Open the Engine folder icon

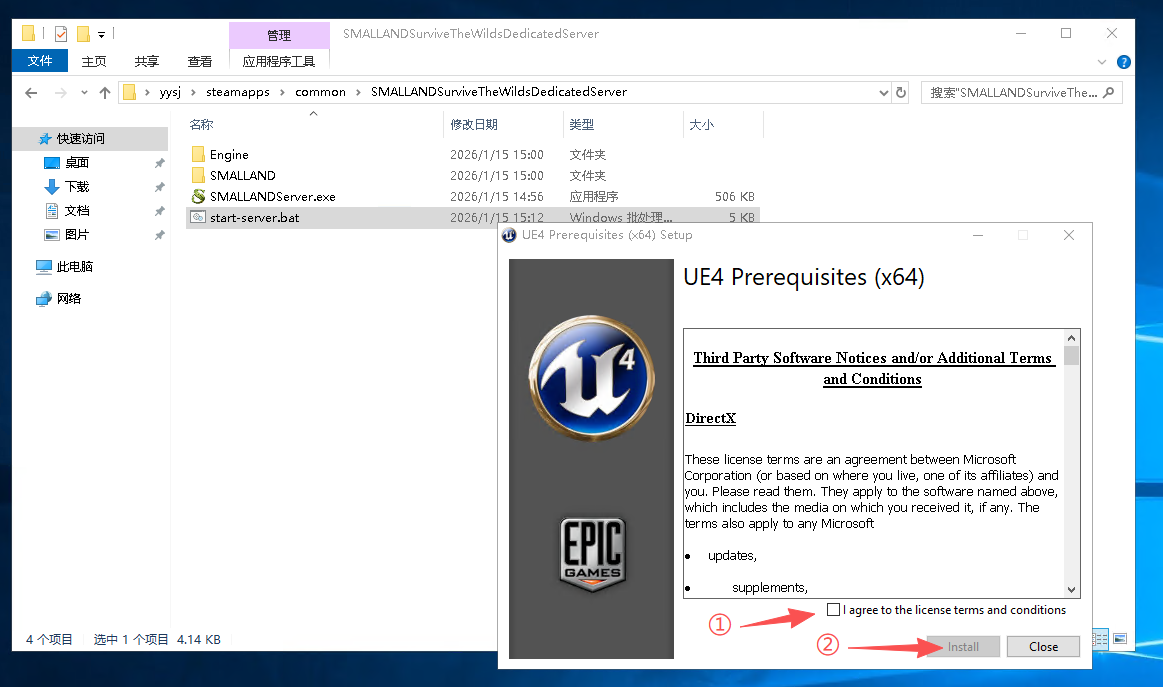[198, 155]
